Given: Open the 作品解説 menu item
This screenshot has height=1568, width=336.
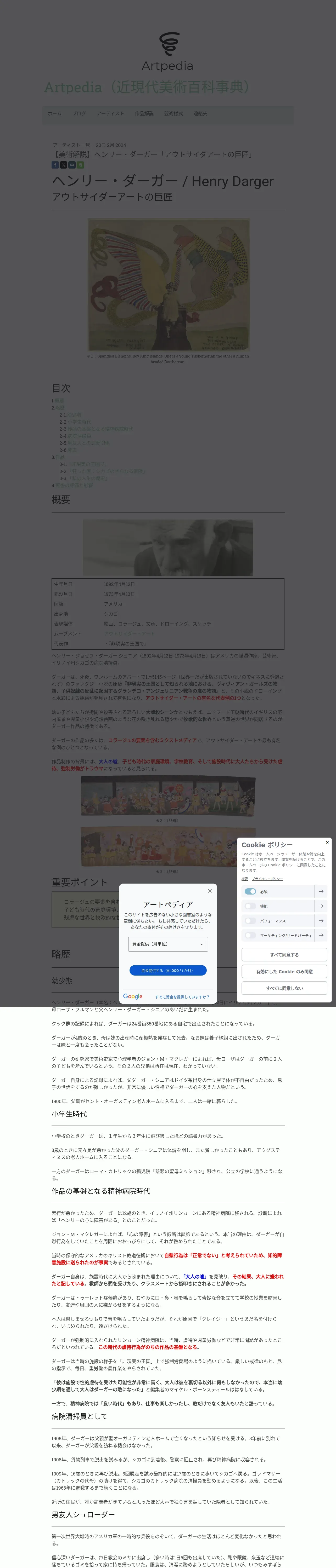Looking at the screenshot, I should coord(144,113).
